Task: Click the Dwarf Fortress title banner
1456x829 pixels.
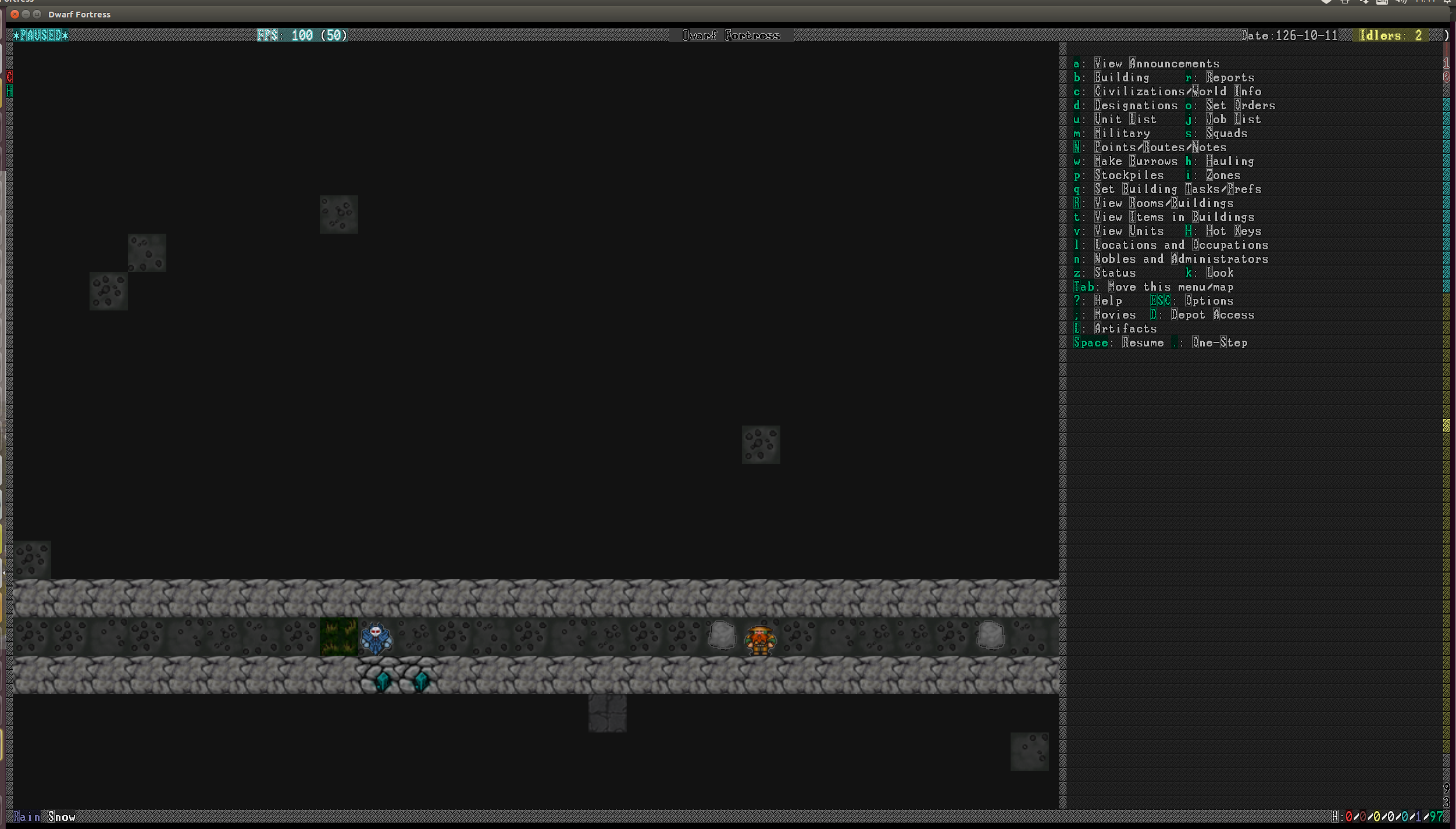Action: (731, 35)
